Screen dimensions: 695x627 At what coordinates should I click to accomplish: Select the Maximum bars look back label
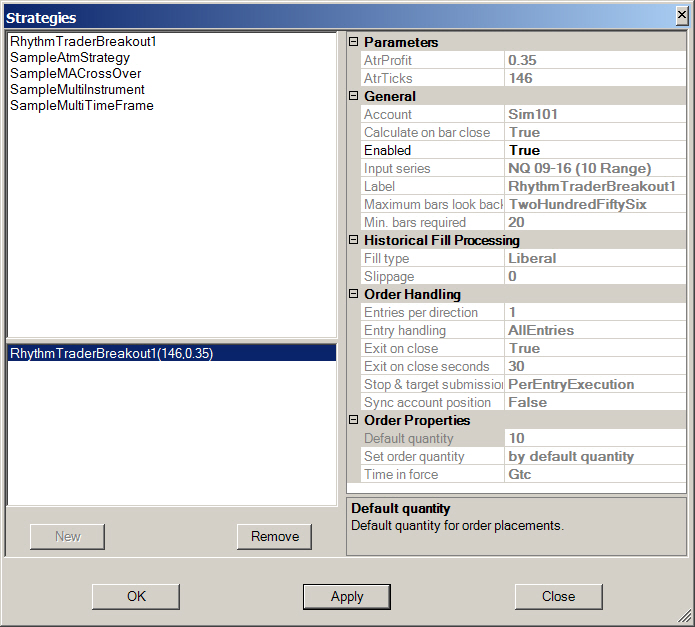coord(432,204)
